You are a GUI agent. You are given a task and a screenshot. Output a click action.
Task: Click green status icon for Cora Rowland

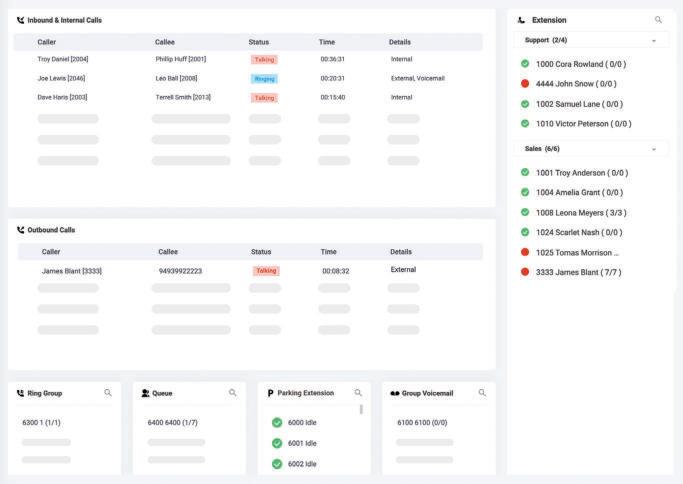click(x=525, y=64)
